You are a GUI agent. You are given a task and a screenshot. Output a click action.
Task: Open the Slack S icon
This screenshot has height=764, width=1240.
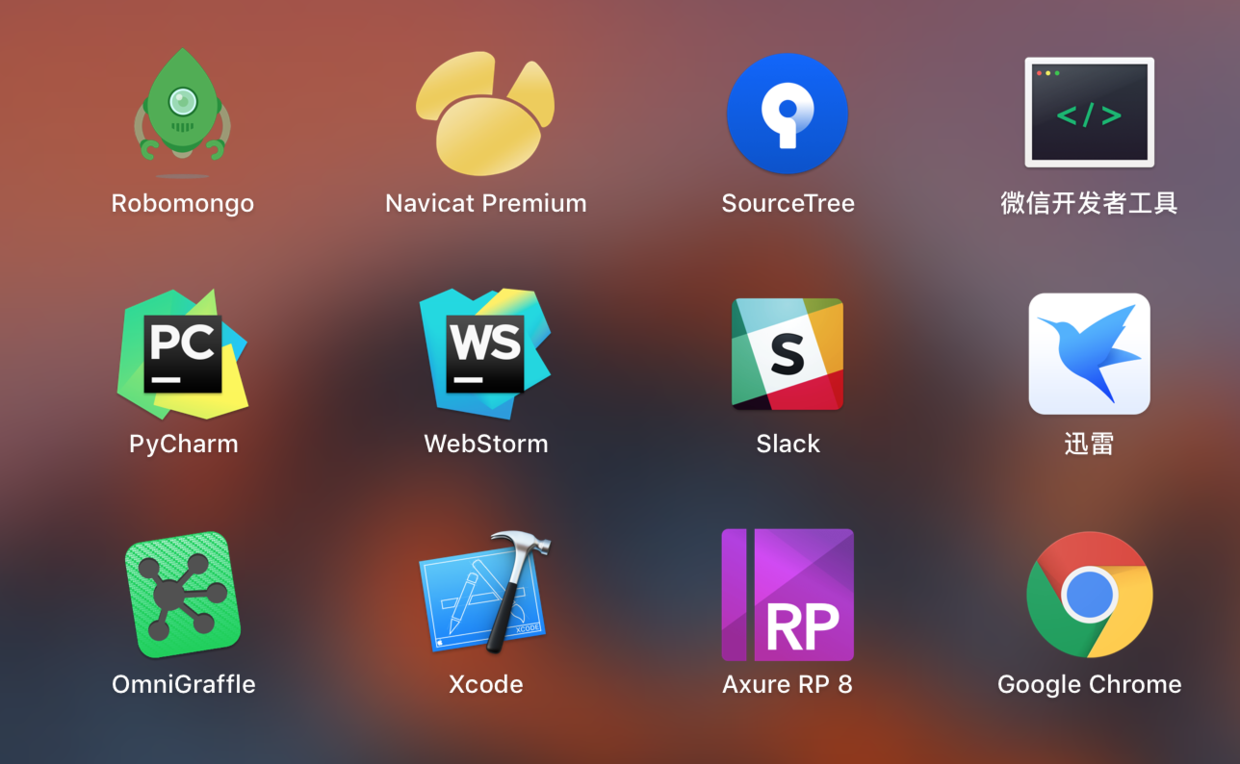click(788, 354)
